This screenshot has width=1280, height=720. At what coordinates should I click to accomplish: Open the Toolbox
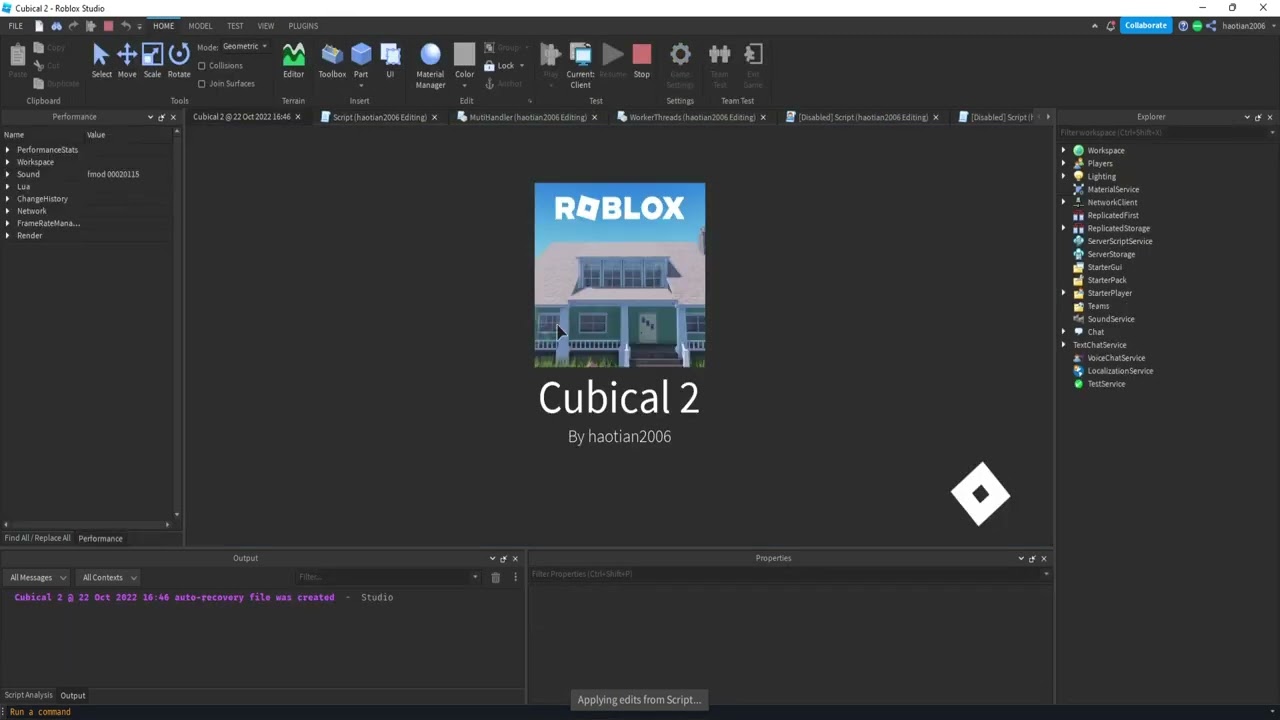(x=332, y=61)
